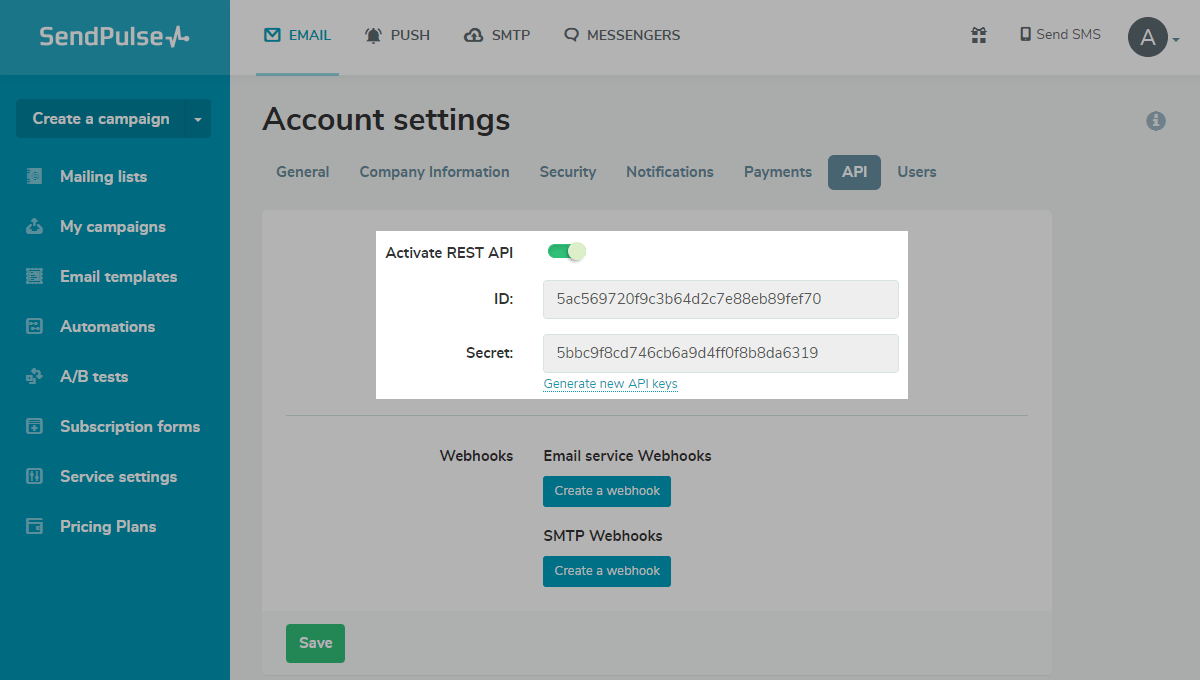Click the API ID input field

720,299
